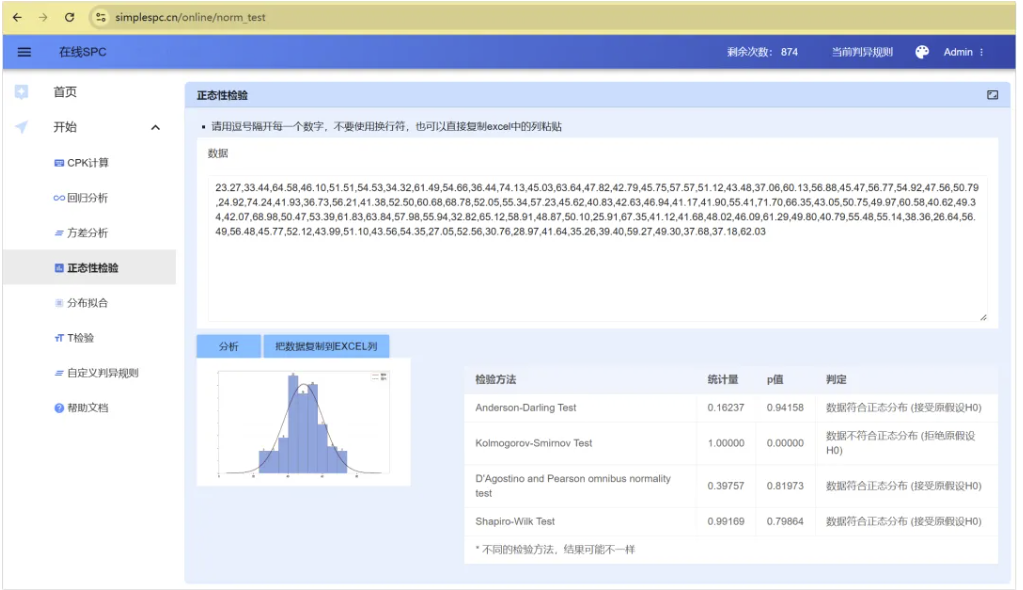Click 当前判异规则 in the top bar
1023x590 pixels.
click(x=861, y=52)
